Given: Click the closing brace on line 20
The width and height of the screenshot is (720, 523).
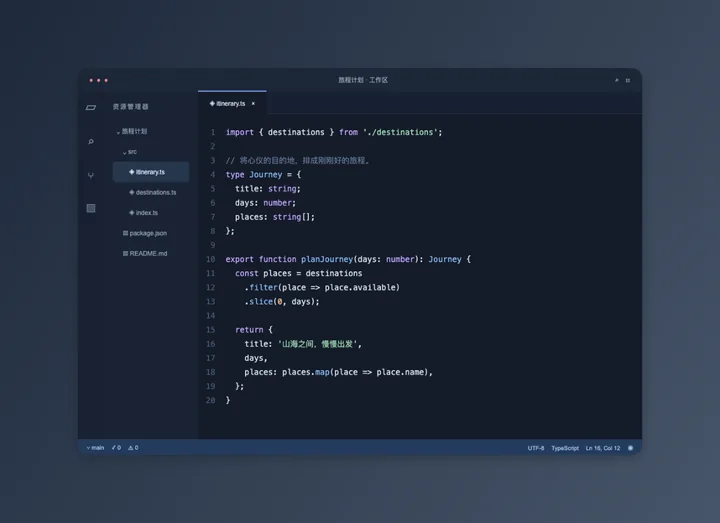Looking at the screenshot, I should pyautogui.click(x=228, y=400).
